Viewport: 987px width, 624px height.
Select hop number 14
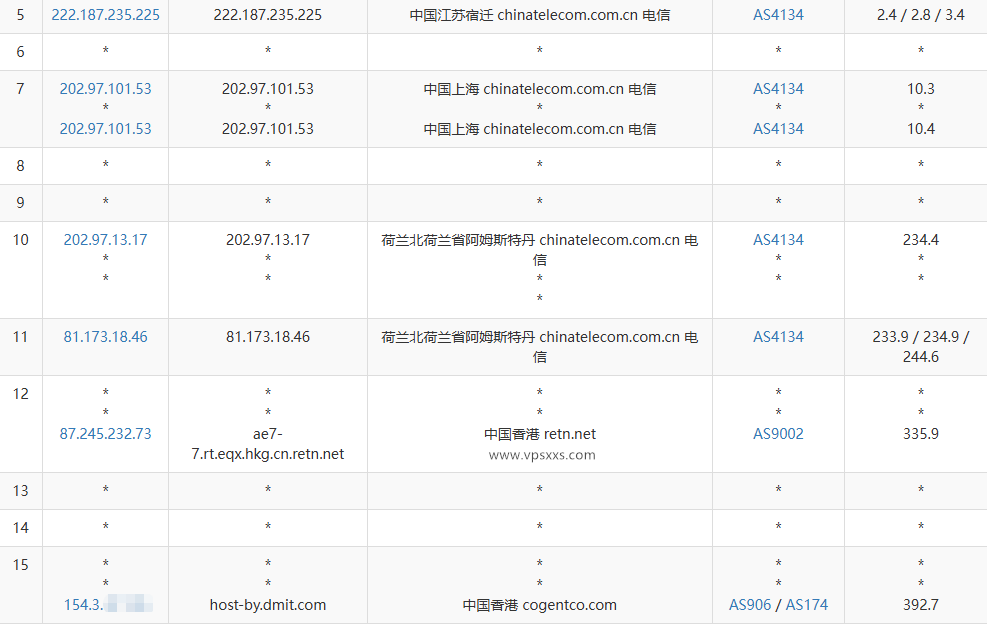coord(21,528)
